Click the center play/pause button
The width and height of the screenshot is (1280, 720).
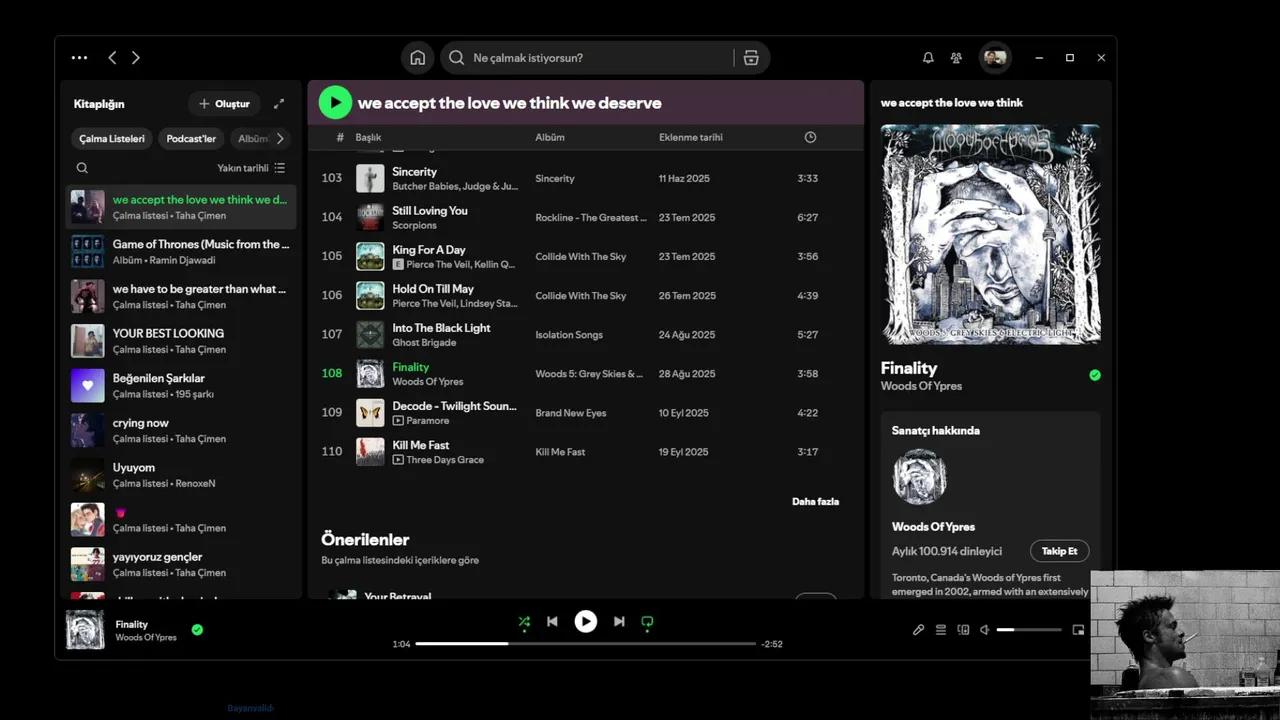(586, 621)
